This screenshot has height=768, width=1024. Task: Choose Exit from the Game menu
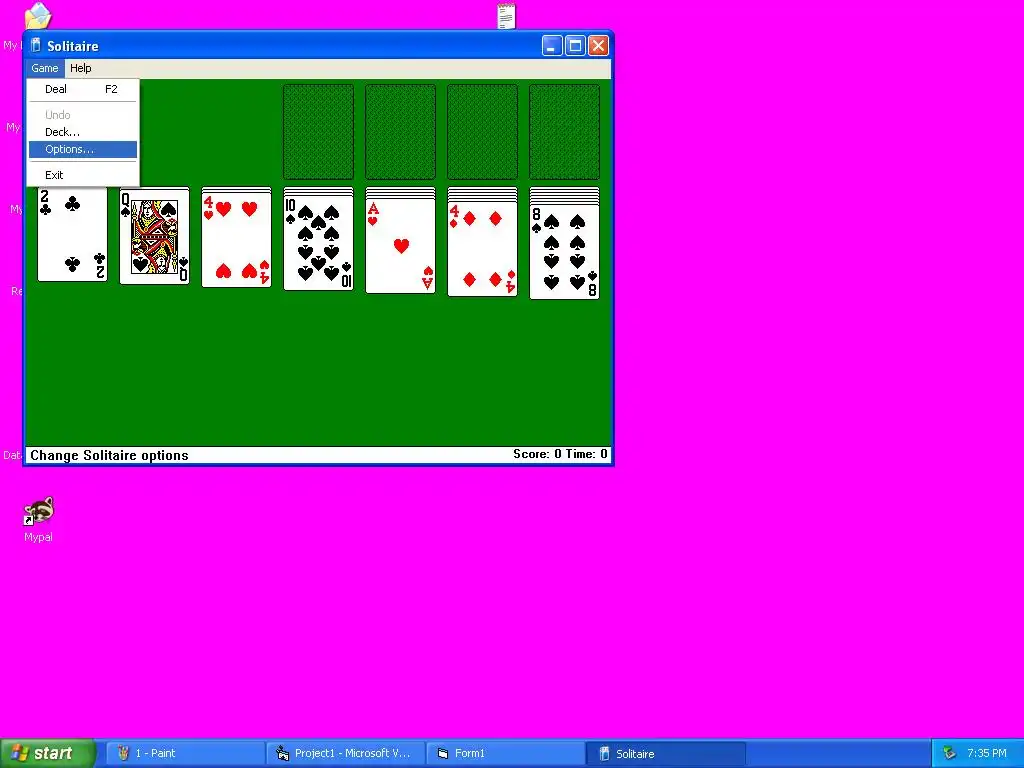pos(83,175)
